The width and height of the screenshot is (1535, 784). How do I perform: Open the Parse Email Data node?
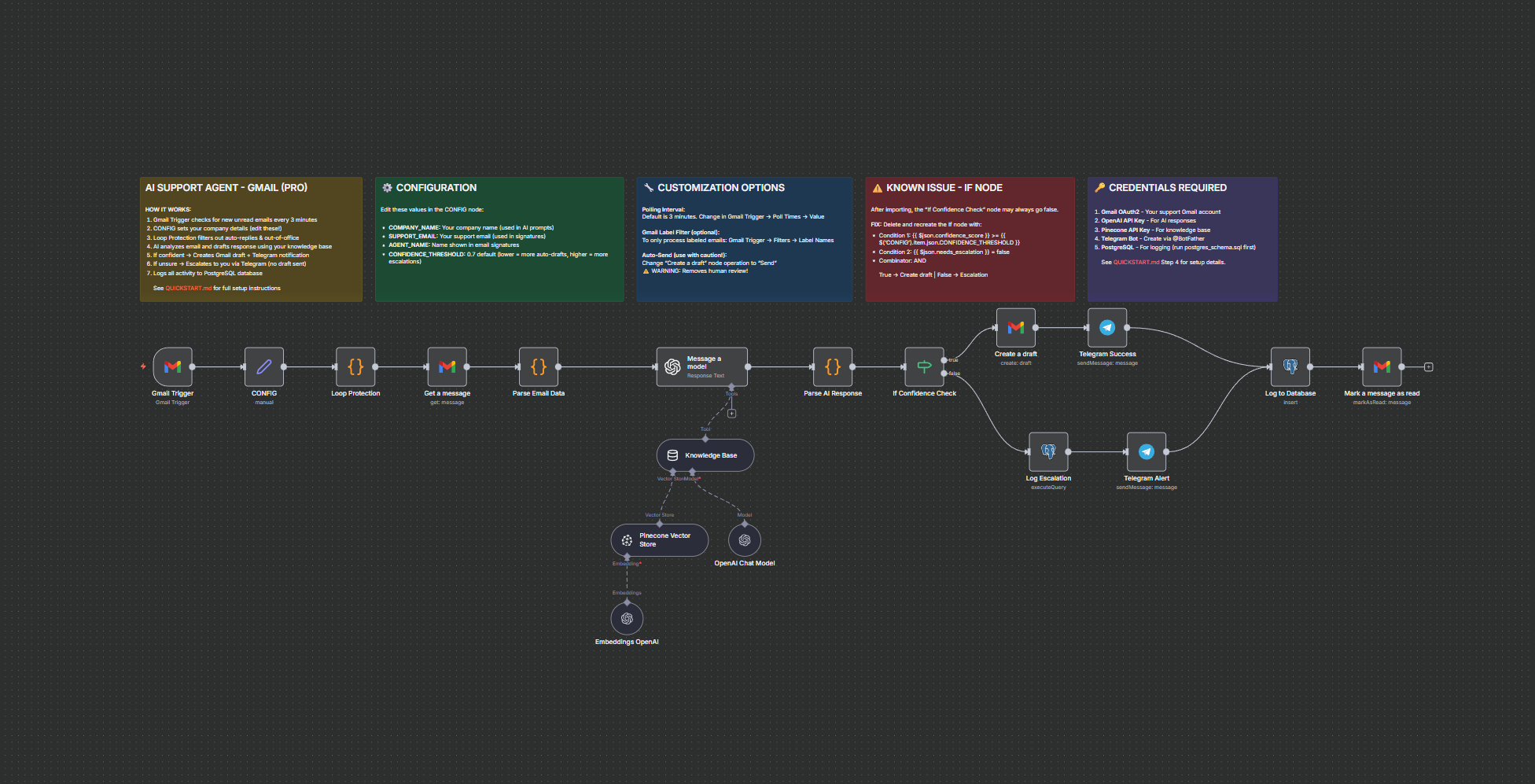[539, 366]
